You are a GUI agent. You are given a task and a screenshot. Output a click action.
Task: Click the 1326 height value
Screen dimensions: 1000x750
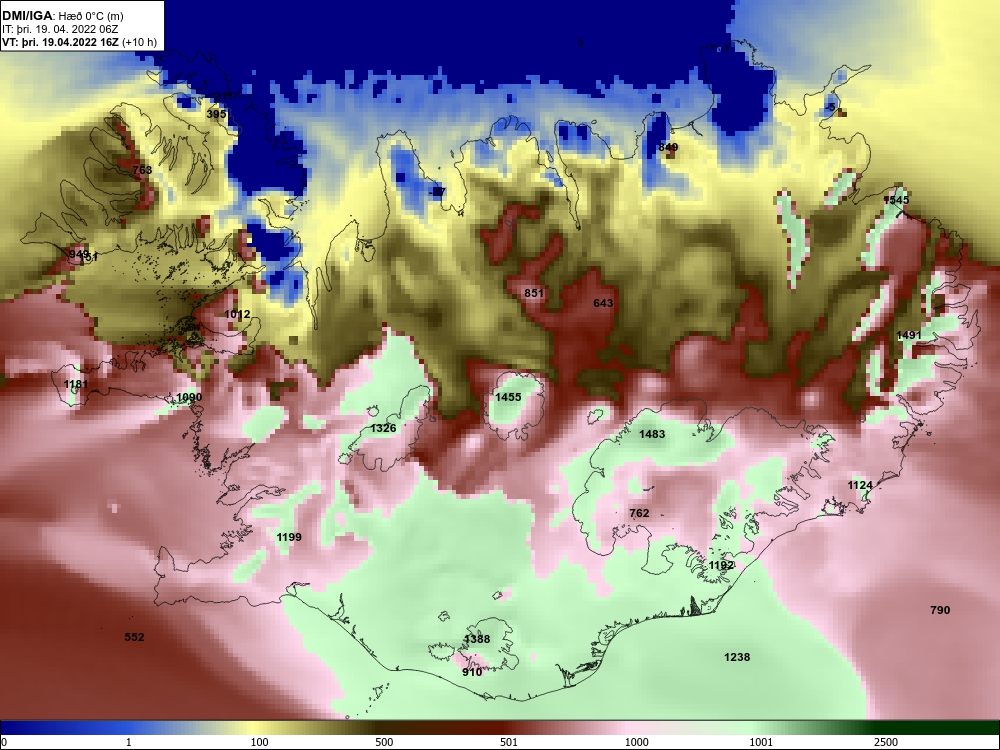click(383, 428)
